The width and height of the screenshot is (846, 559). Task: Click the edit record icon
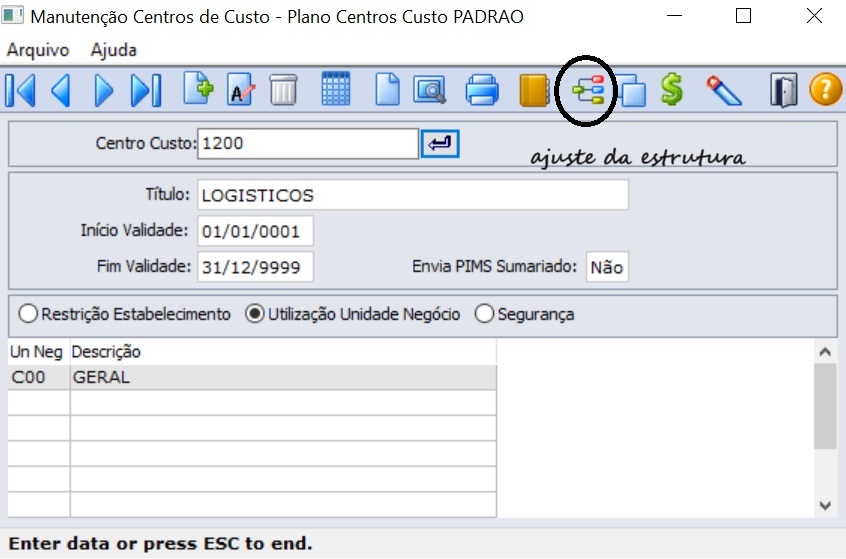coord(241,89)
